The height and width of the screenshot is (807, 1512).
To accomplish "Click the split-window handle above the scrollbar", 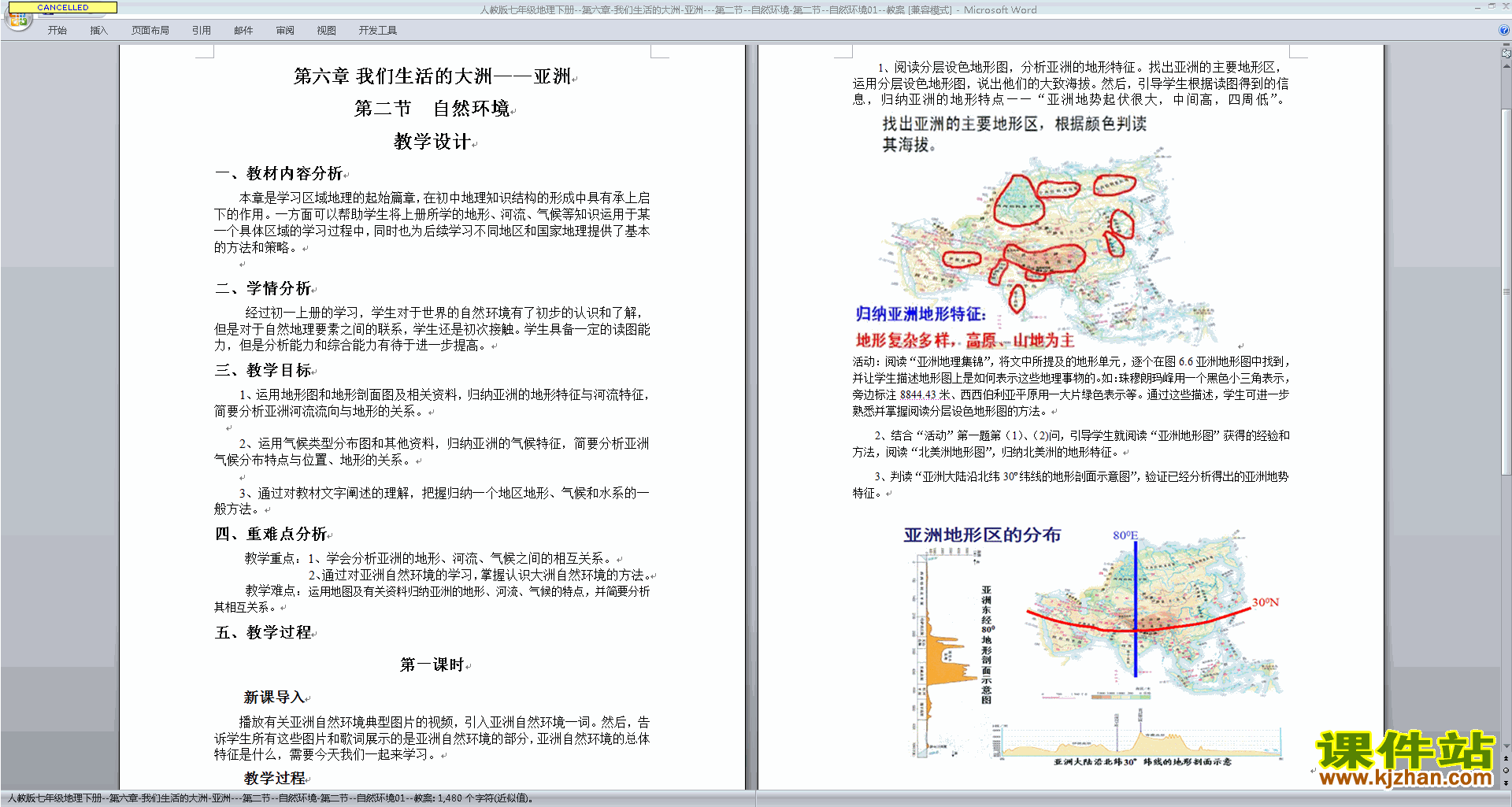I will click(1506, 45).
